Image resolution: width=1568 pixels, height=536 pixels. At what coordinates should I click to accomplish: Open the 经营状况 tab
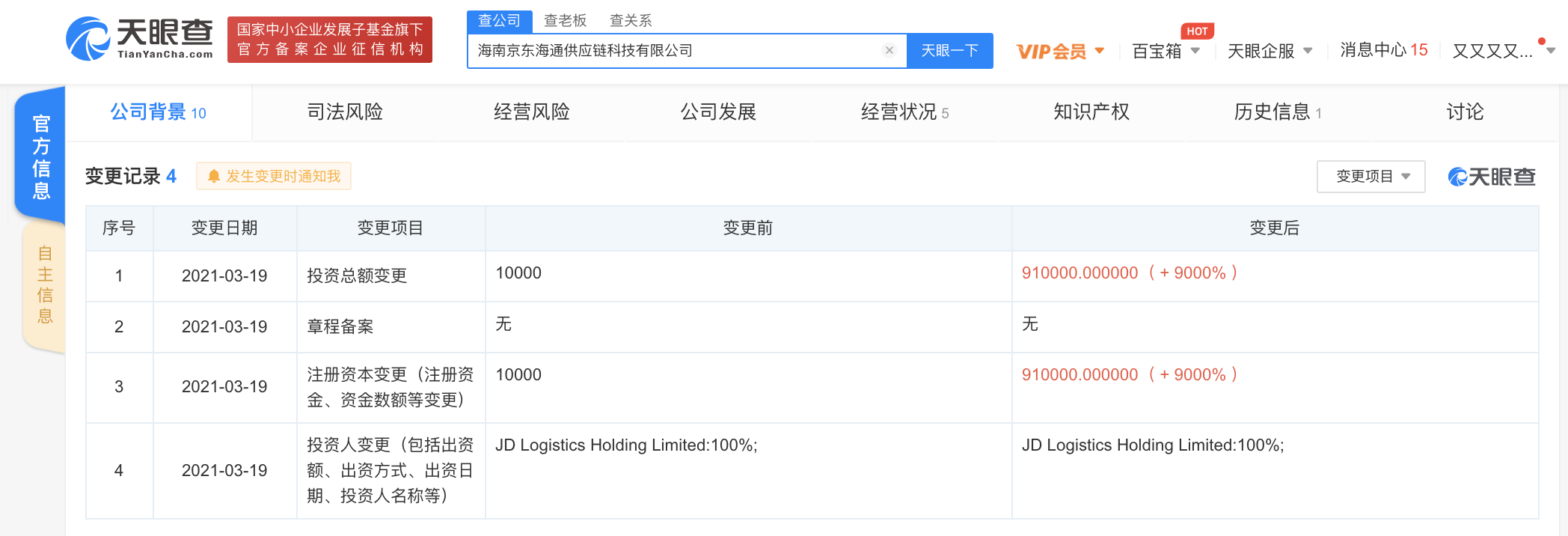tap(904, 112)
